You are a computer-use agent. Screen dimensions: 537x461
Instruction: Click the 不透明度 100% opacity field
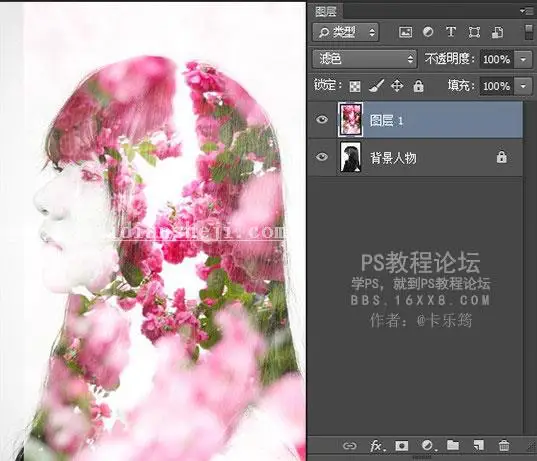tap(497, 59)
